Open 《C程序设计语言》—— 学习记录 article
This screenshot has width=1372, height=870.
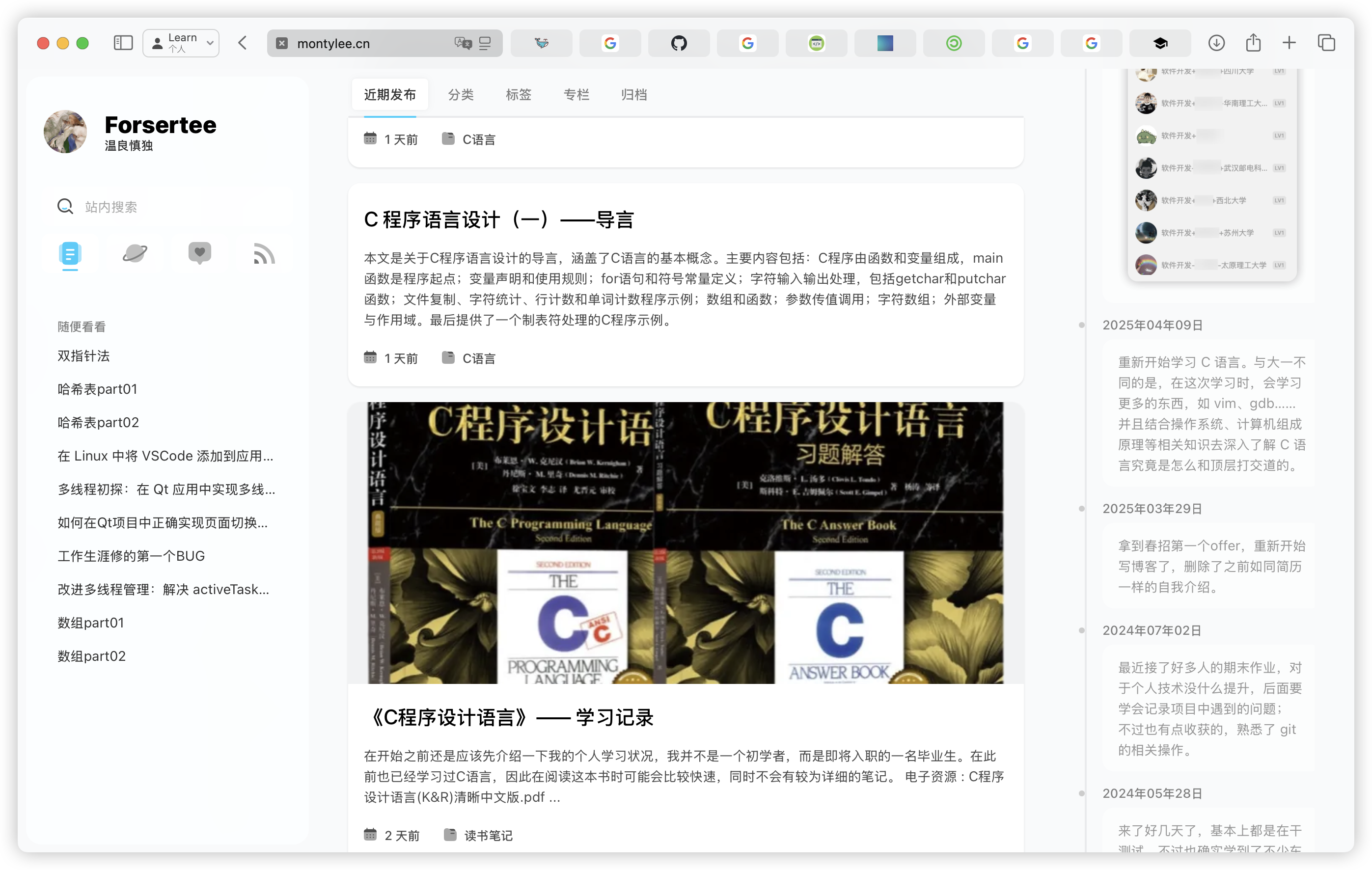(x=509, y=717)
